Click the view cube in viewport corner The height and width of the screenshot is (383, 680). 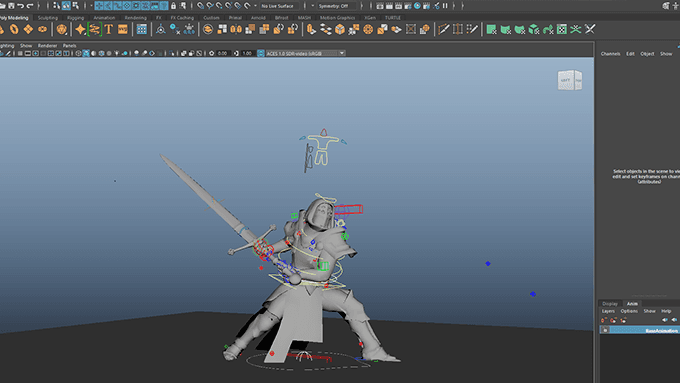coord(570,80)
